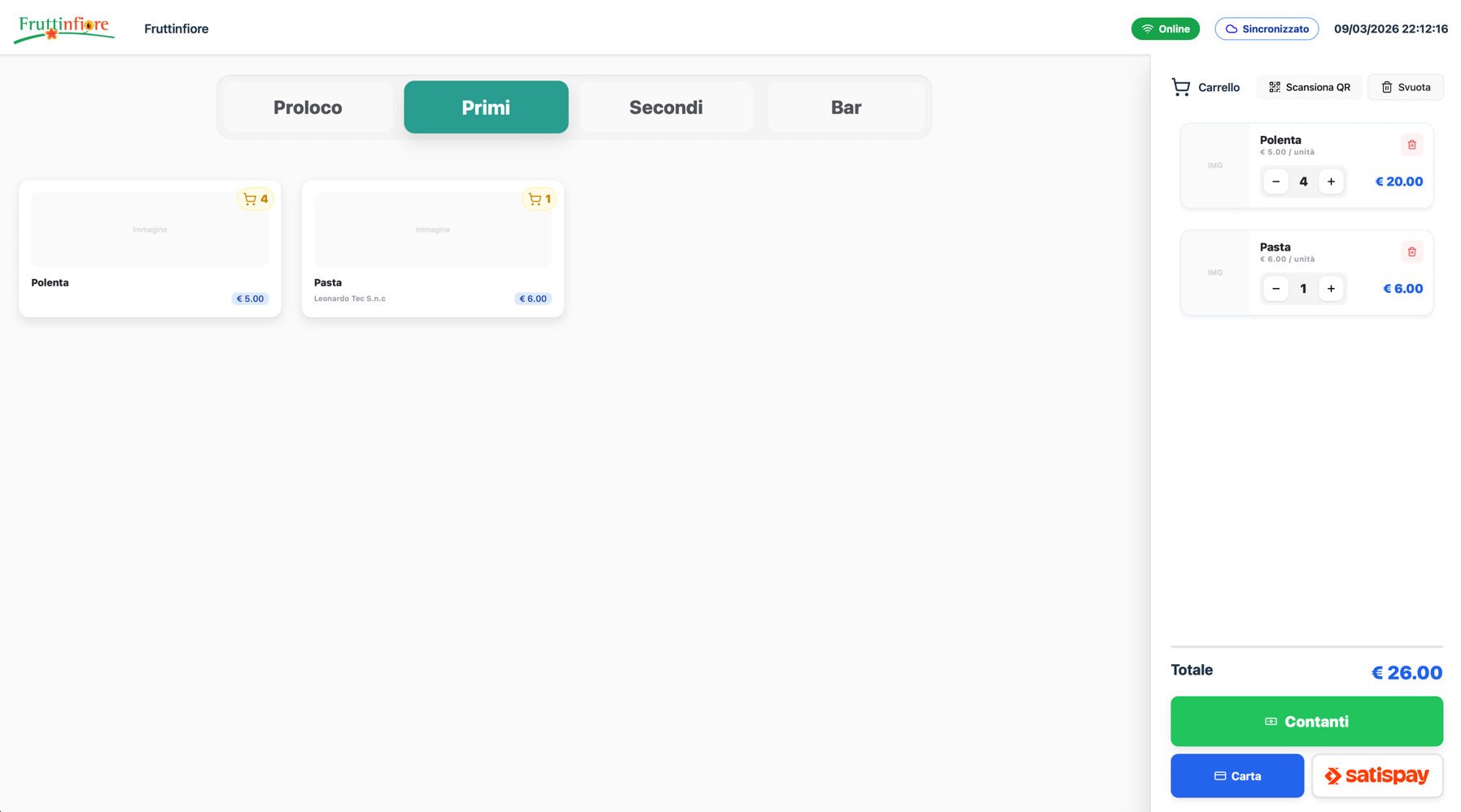
Task: Add Polenta by clicking its product image
Action: tap(150, 230)
